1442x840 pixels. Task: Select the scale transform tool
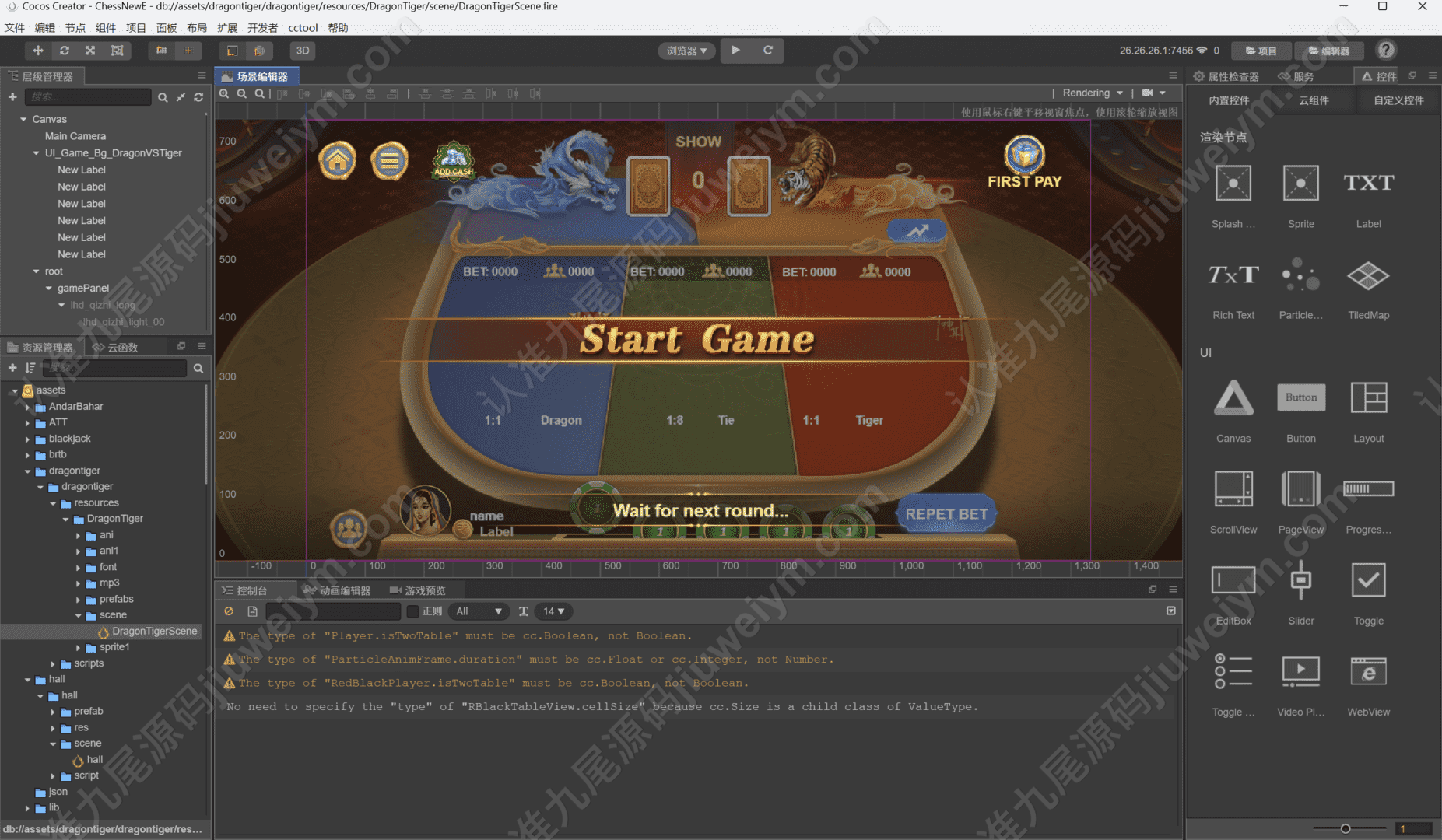90,51
